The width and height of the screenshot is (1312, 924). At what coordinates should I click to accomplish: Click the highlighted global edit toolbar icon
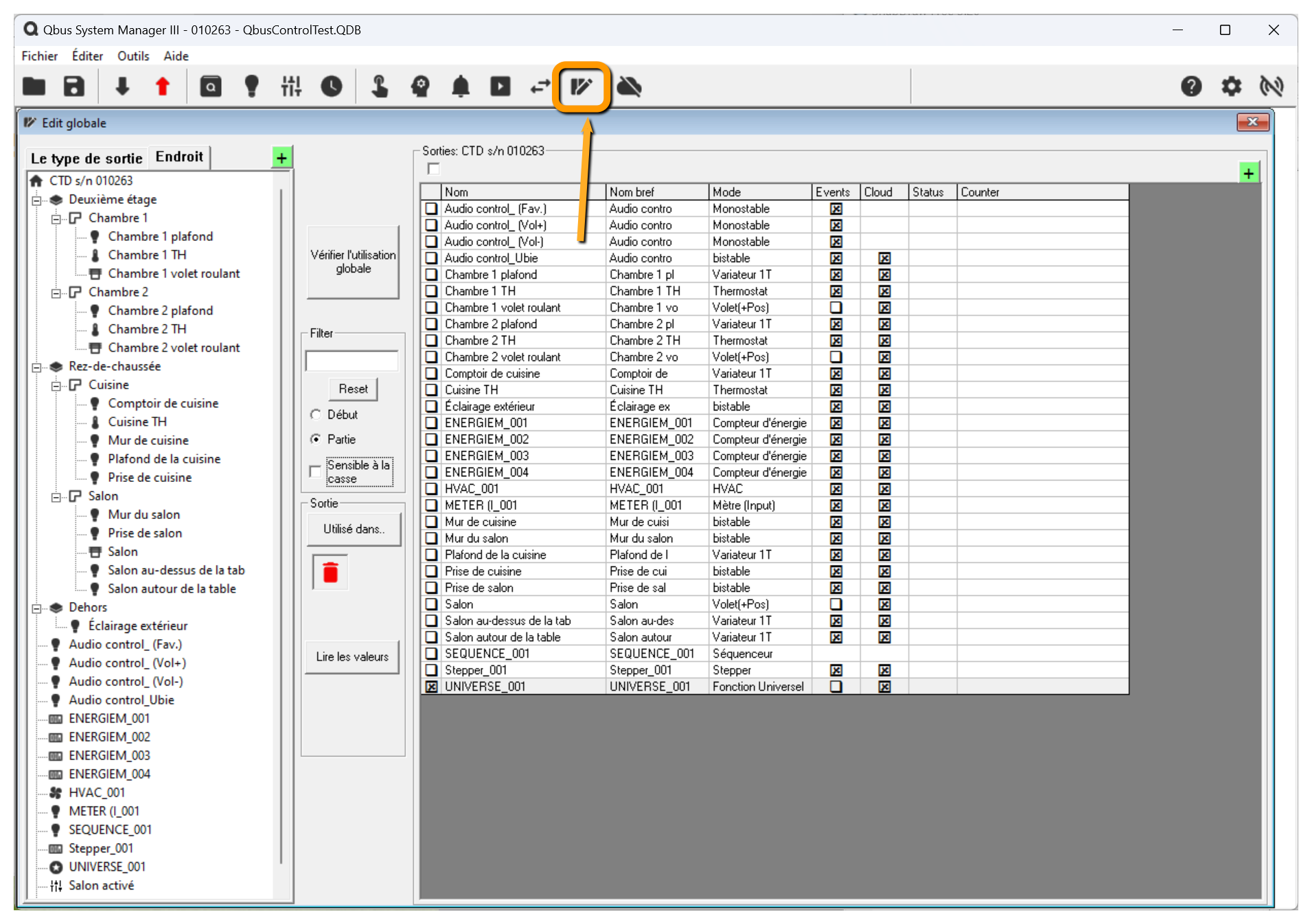point(581,86)
